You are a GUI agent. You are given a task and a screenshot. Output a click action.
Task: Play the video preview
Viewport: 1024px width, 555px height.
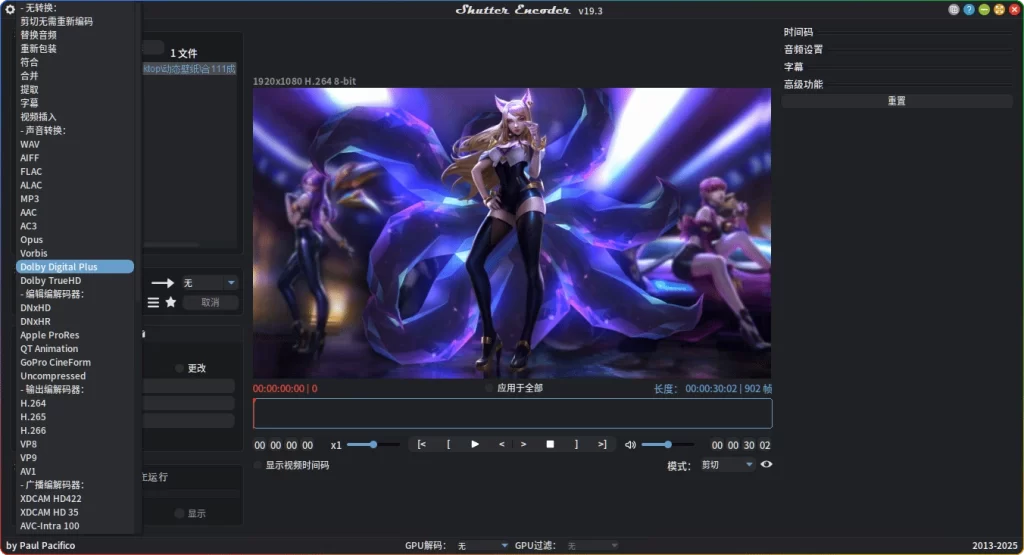[475, 444]
